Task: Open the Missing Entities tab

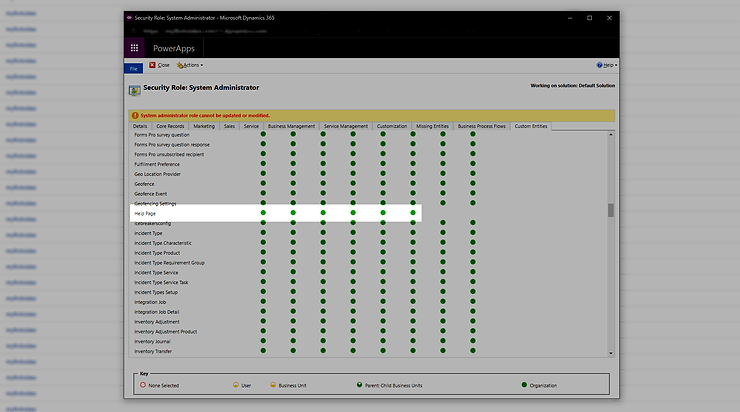Action: [x=432, y=126]
